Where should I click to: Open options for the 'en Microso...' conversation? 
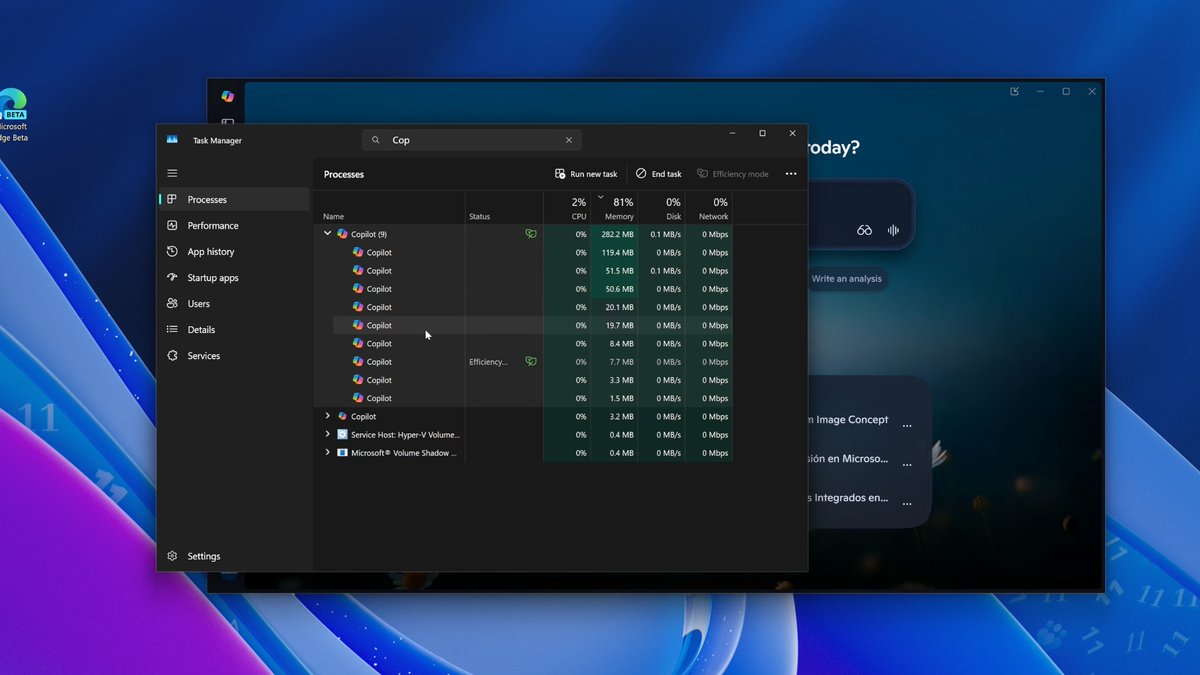907,465
